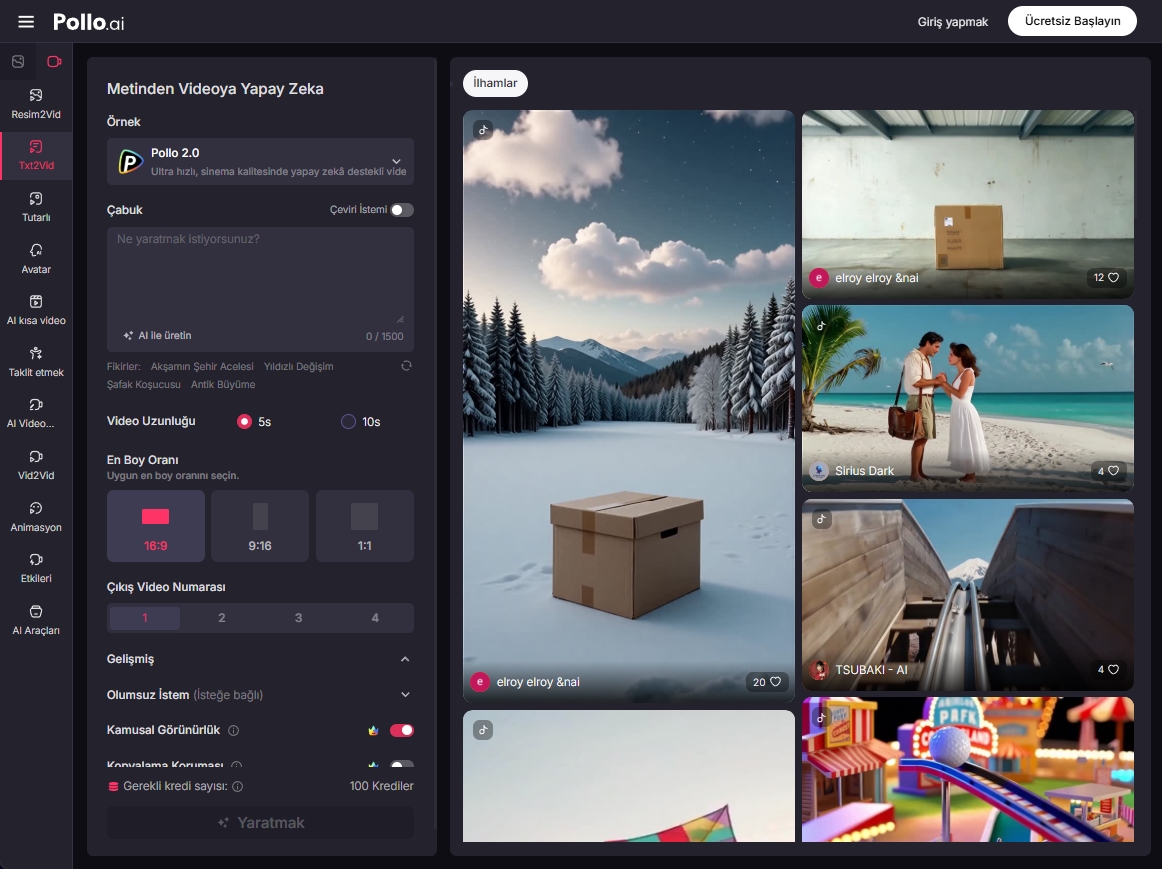The image size is (1162, 869).
Task: Expand the Olumsuz İstem section
Action: tap(405, 695)
